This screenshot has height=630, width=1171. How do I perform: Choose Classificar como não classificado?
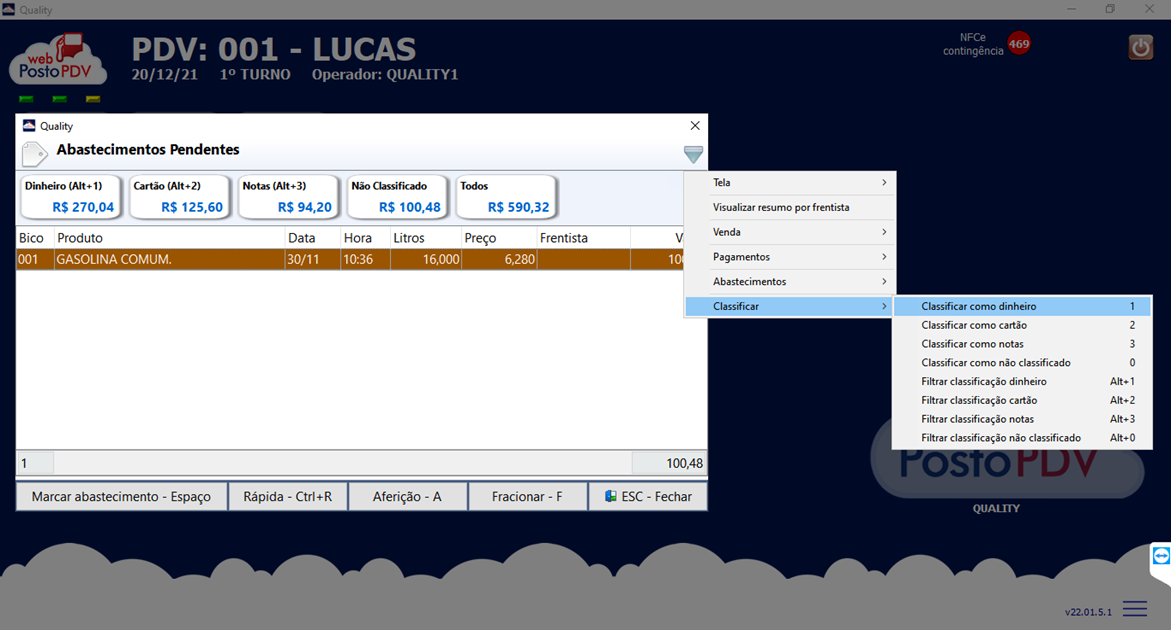pos(1022,363)
